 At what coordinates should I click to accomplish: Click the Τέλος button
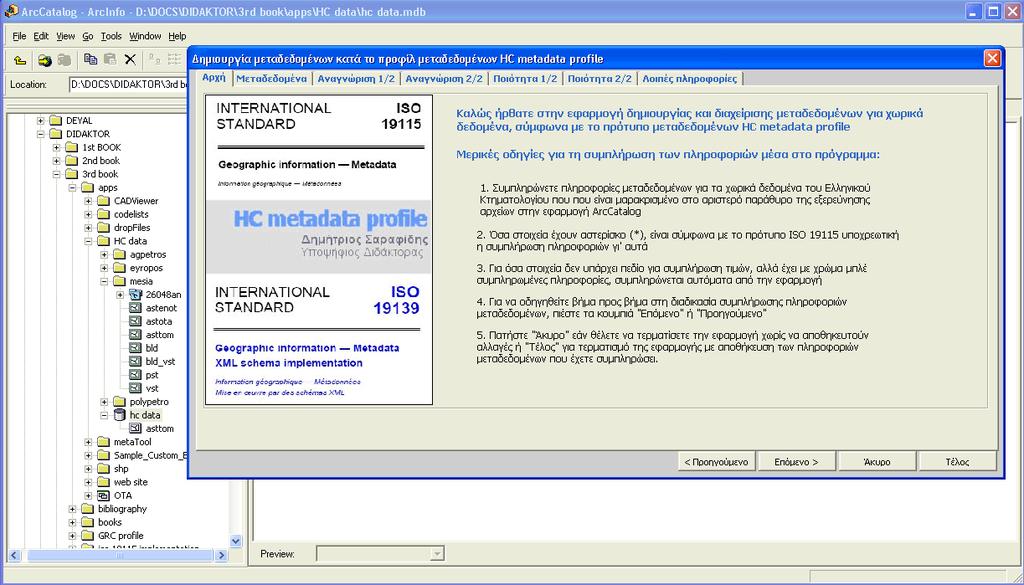(x=957, y=462)
